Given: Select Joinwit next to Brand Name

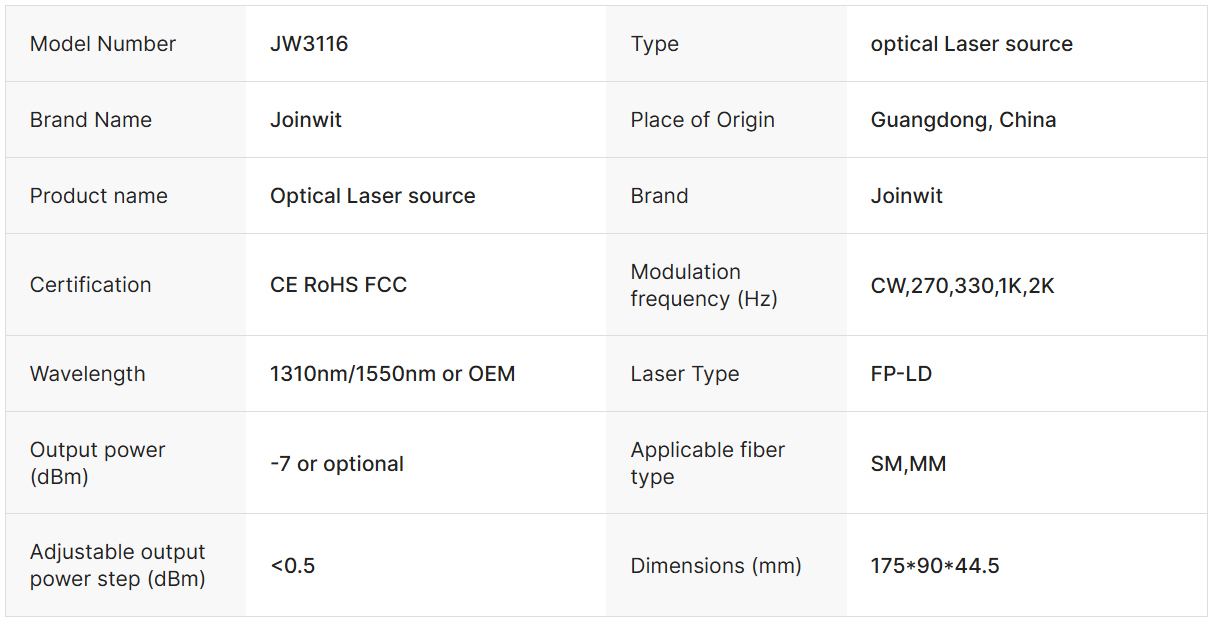Looking at the screenshot, I should (306, 120).
